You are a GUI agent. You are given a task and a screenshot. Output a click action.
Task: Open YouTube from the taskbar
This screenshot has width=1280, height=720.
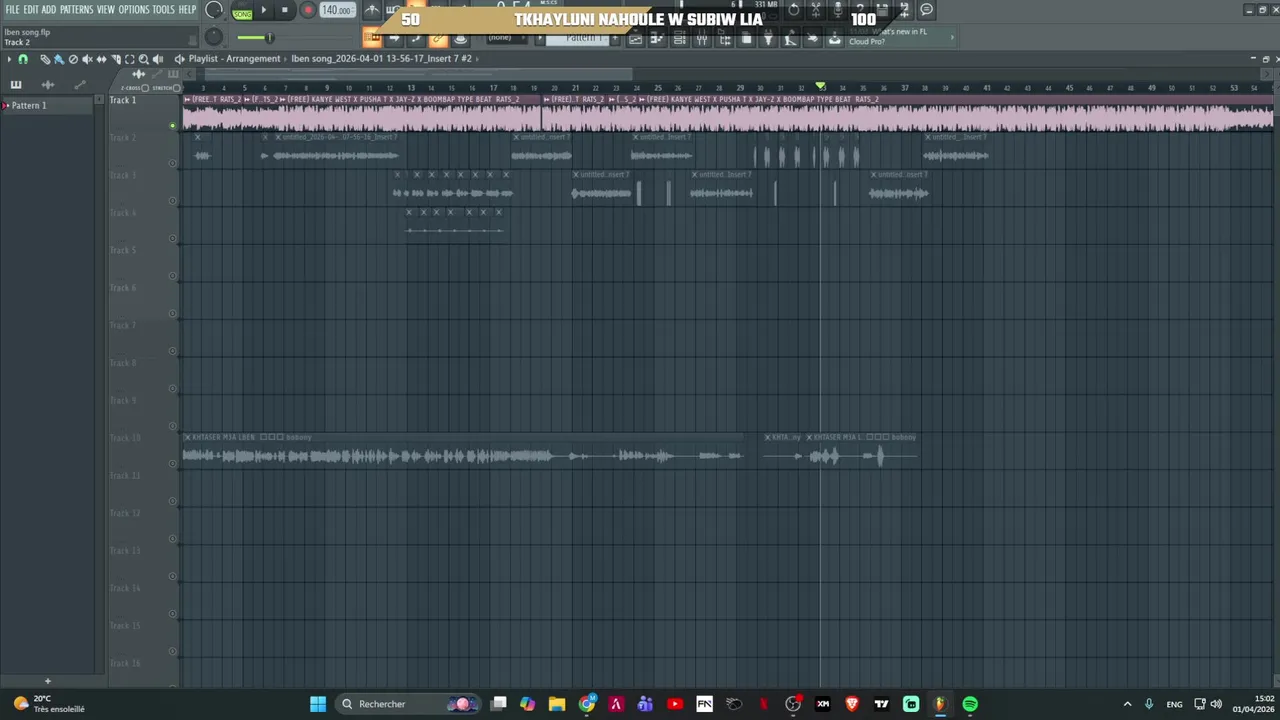(675, 704)
